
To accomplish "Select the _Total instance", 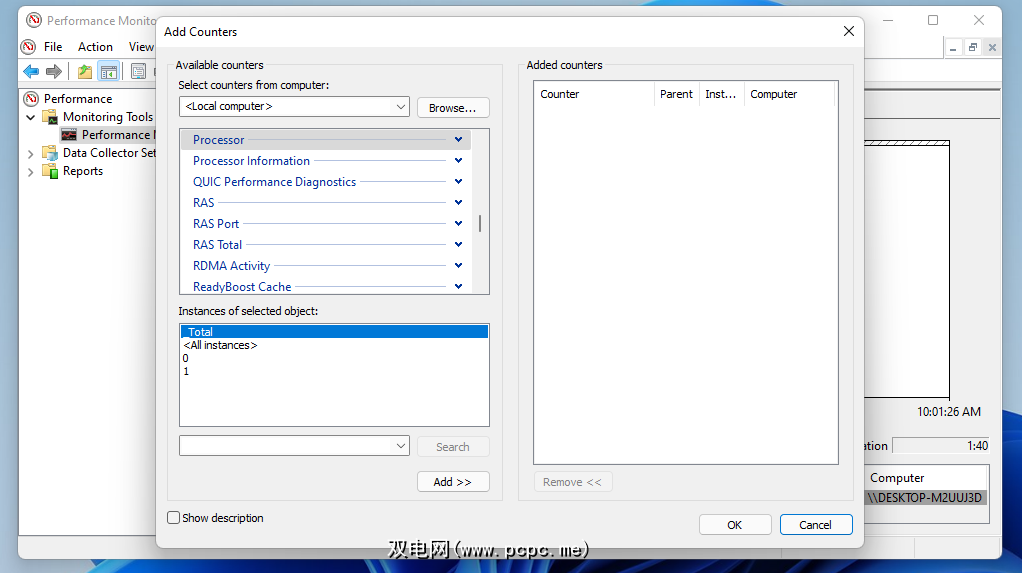I will 334,332.
